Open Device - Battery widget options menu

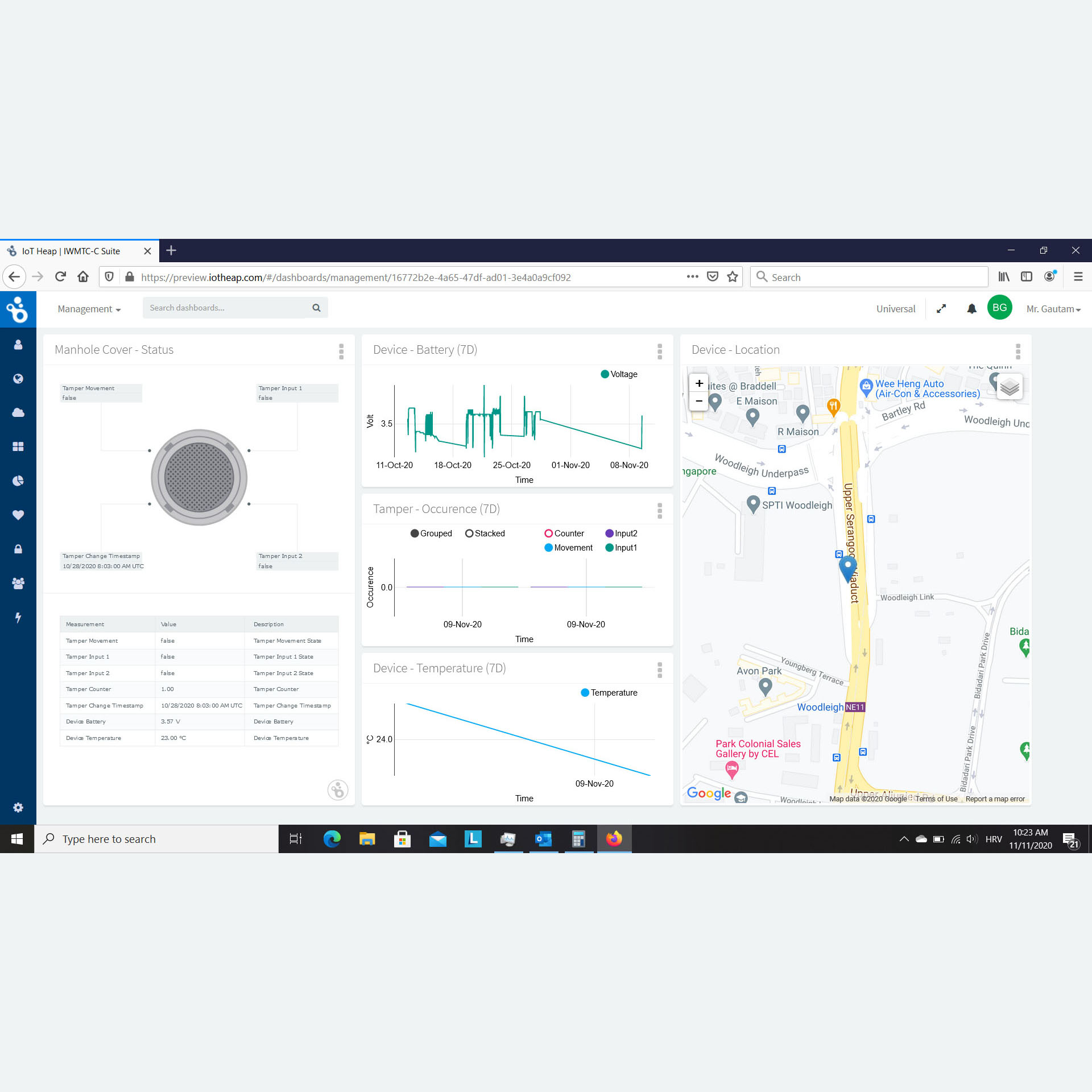pyautogui.click(x=660, y=351)
